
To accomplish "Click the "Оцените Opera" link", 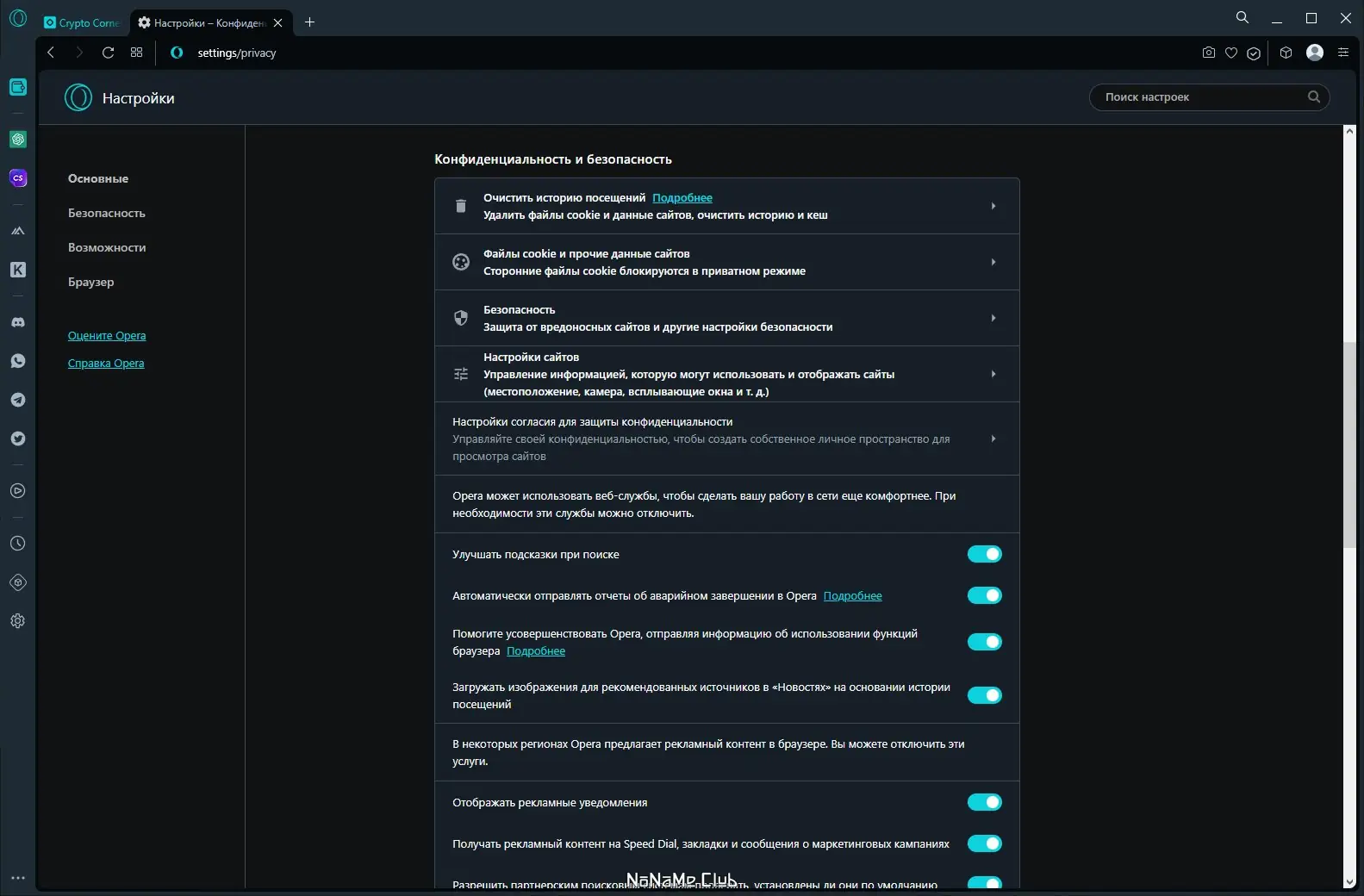I will click(107, 335).
